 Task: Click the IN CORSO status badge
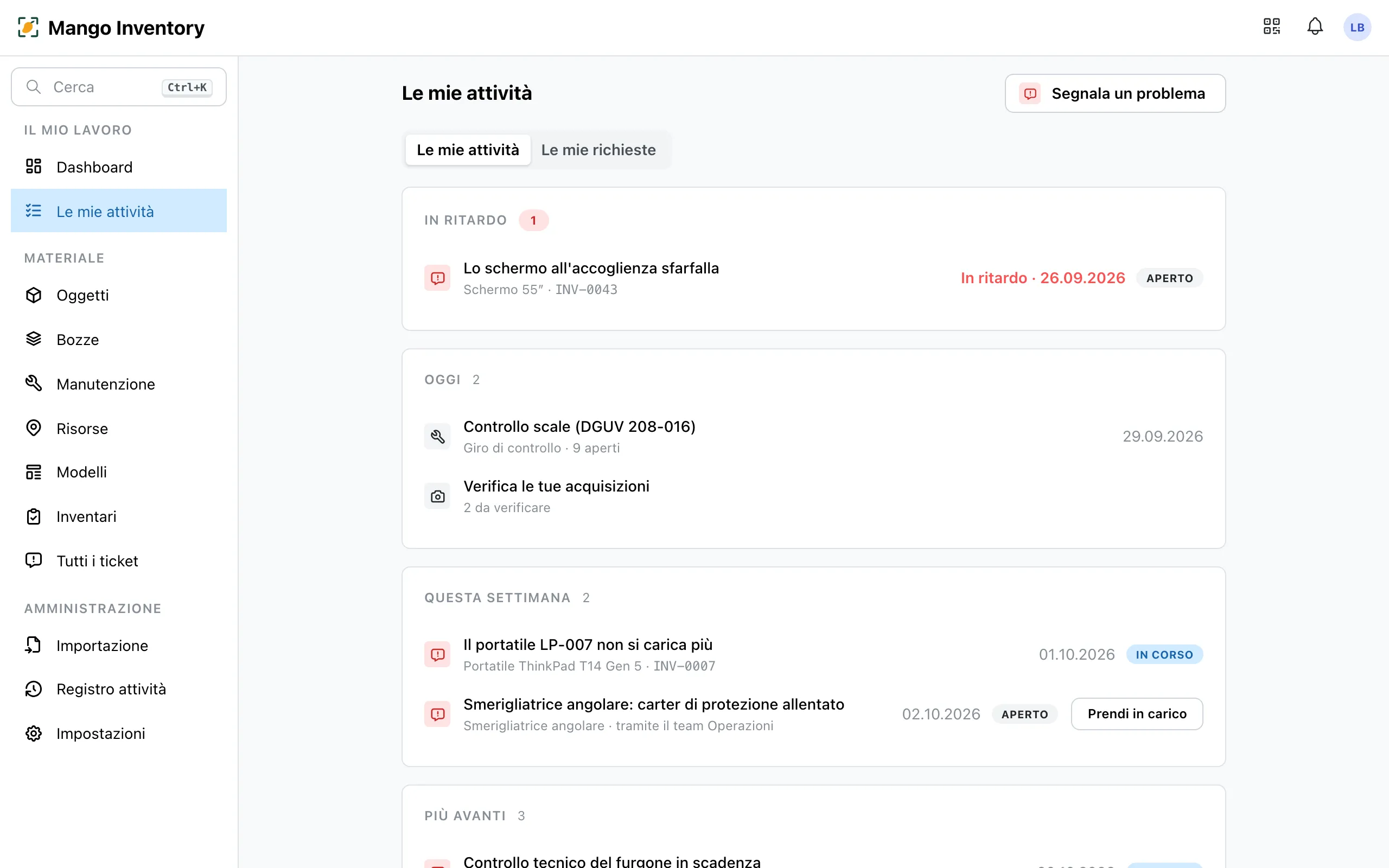[1164, 654]
